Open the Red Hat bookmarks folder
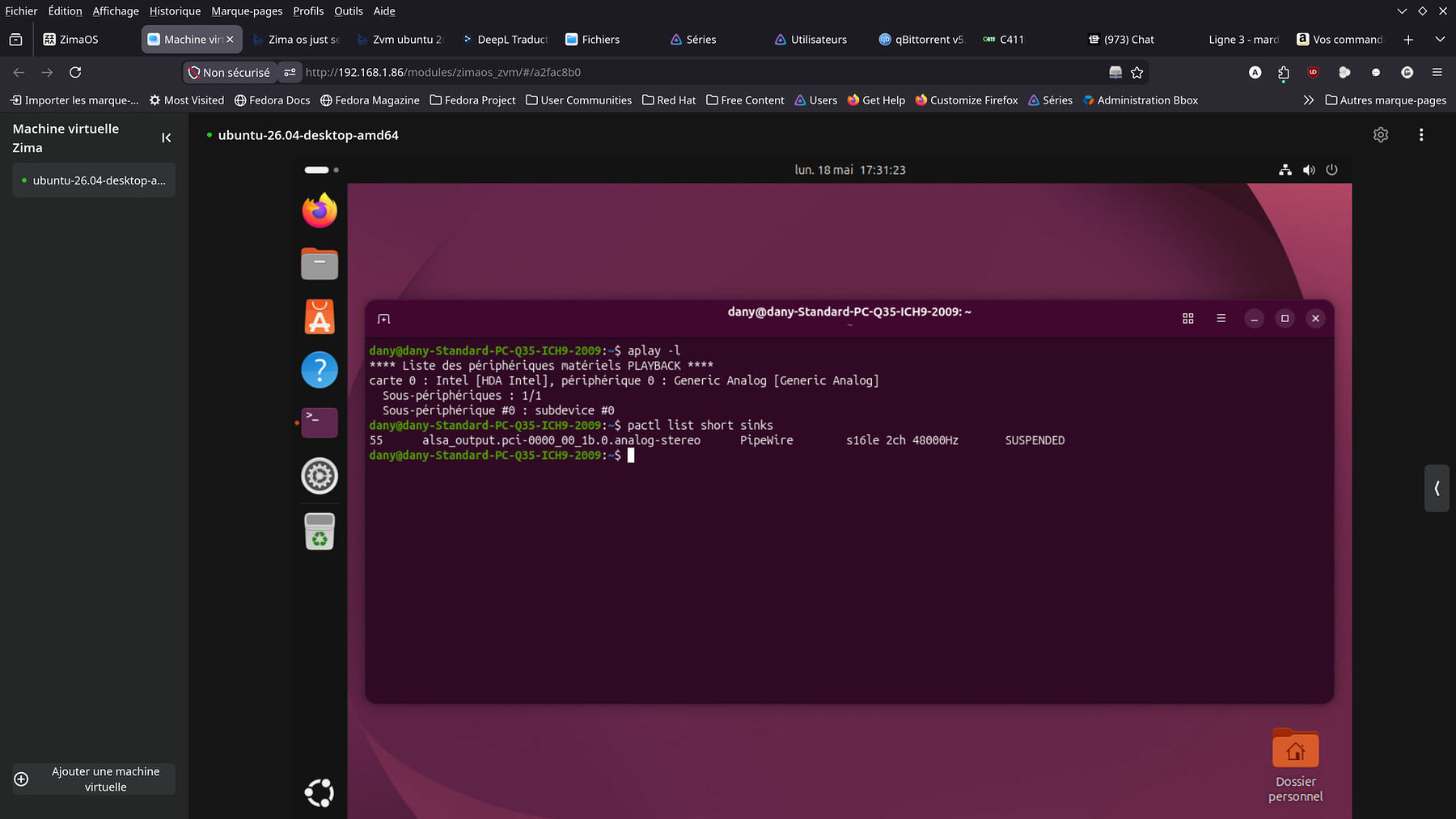The height and width of the screenshot is (819, 1456). (x=669, y=100)
